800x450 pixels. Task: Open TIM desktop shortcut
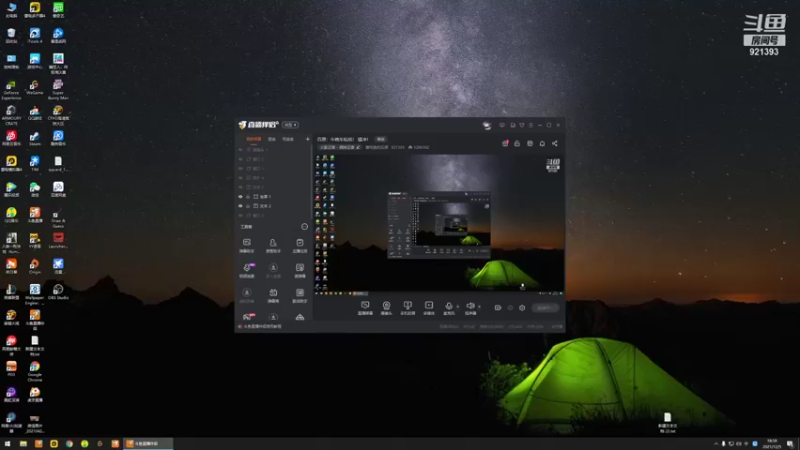(35, 164)
